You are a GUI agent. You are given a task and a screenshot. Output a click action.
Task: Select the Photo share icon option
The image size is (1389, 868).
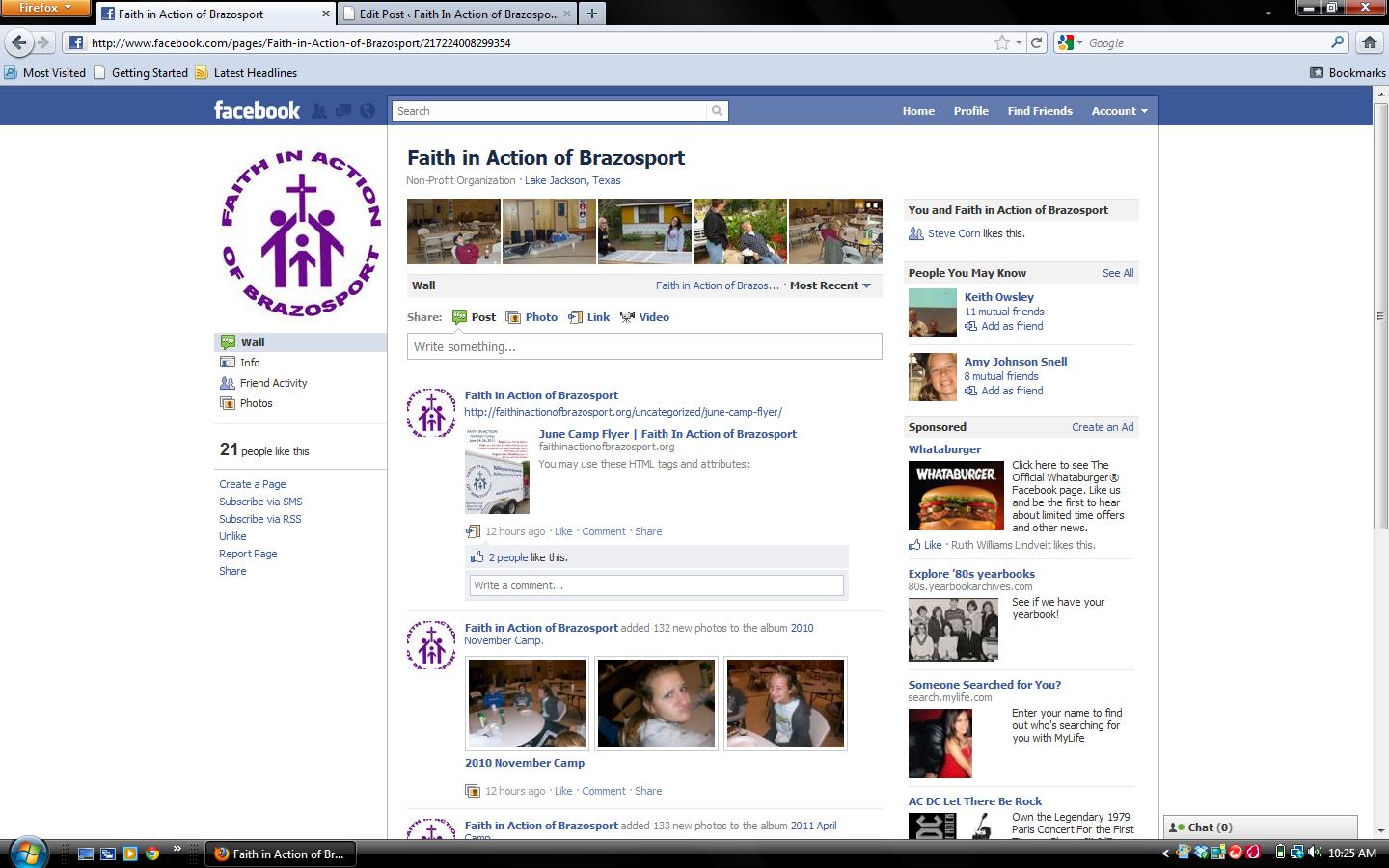(x=531, y=317)
